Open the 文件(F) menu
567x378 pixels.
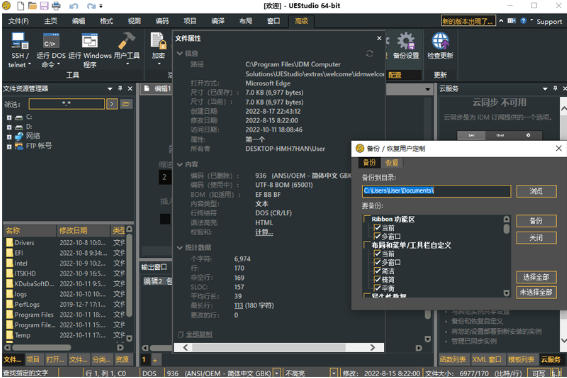click(x=18, y=21)
